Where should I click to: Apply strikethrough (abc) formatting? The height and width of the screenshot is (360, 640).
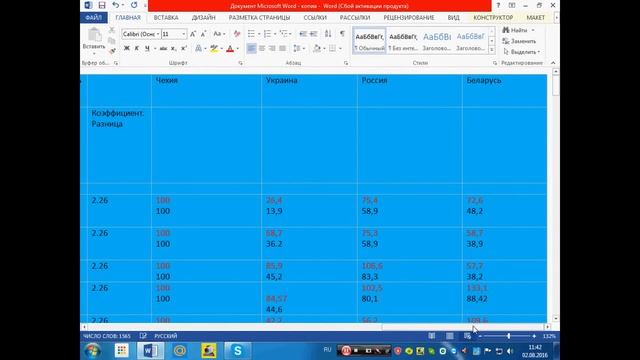(x=163, y=49)
